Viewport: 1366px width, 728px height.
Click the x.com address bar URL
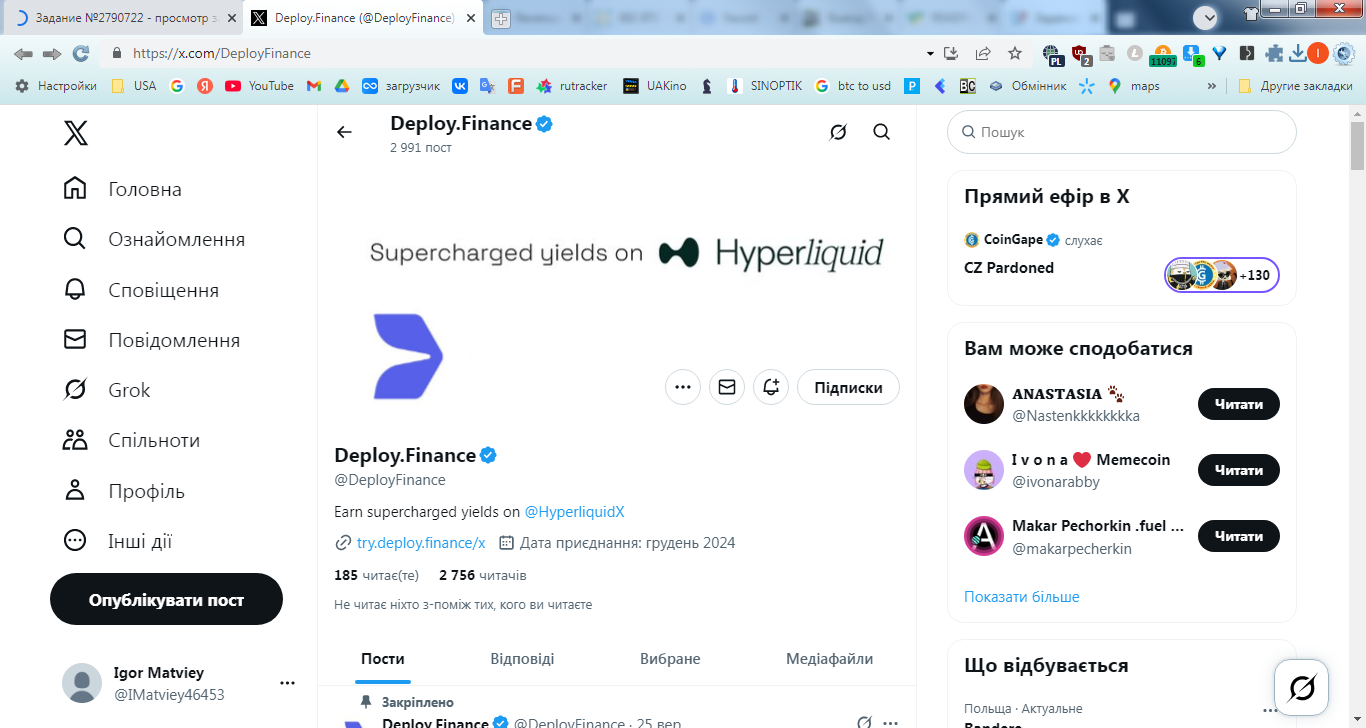222,54
